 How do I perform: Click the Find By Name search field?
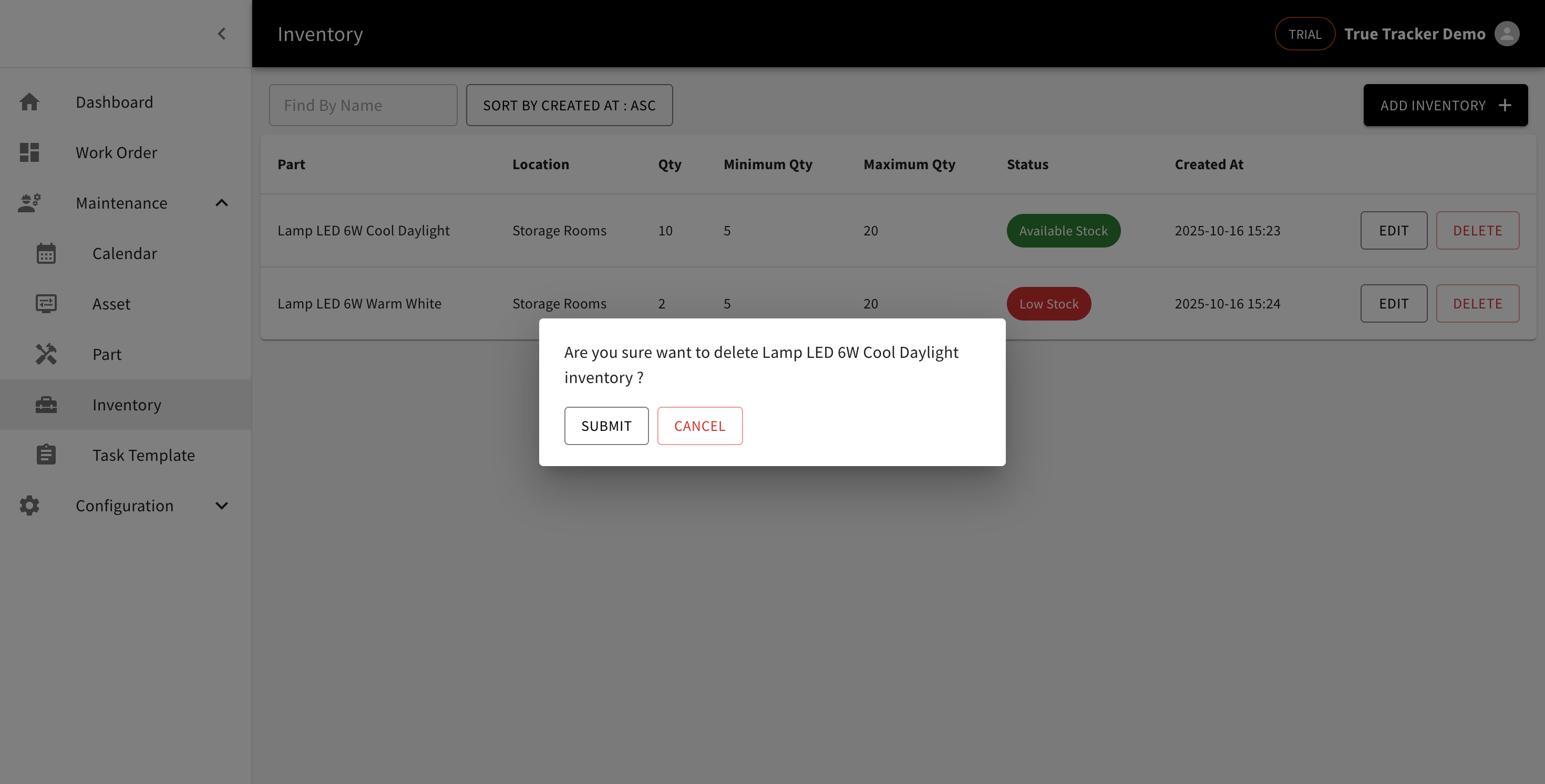tap(363, 105)
